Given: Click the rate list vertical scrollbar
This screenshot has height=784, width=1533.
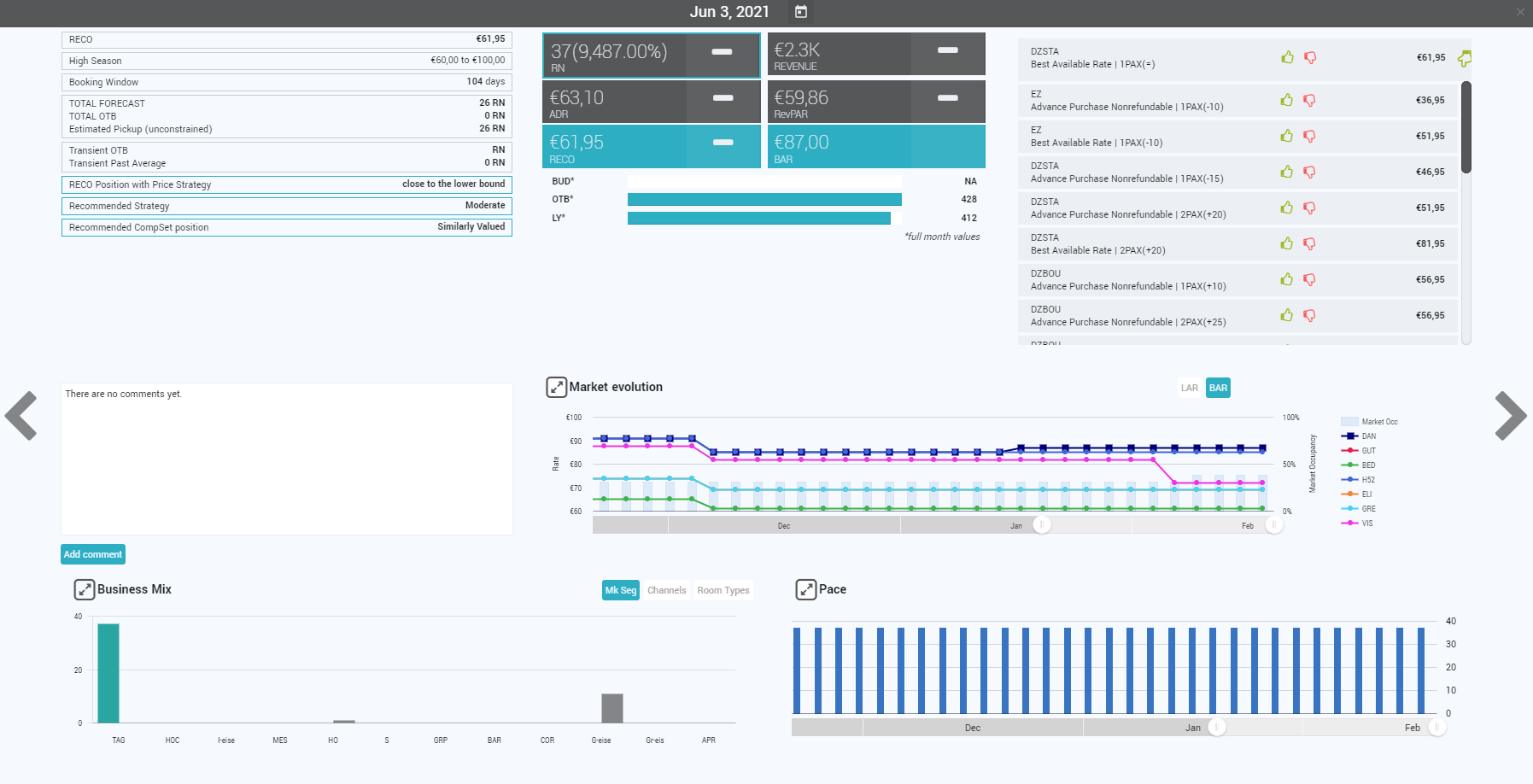Looking at the screenshot, I should (1466, 128).
